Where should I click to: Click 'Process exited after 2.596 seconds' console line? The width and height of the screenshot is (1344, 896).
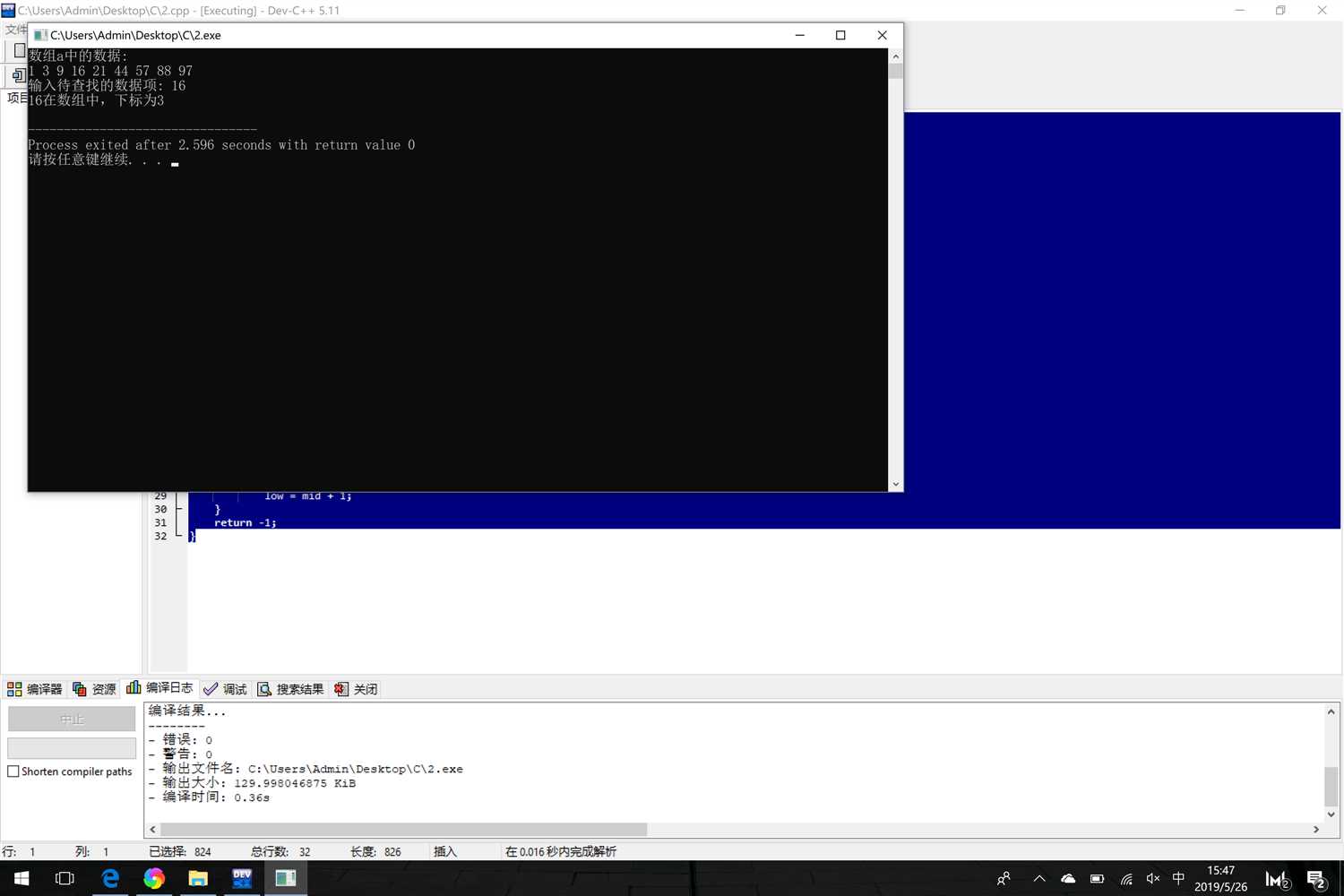click(221, 145)
